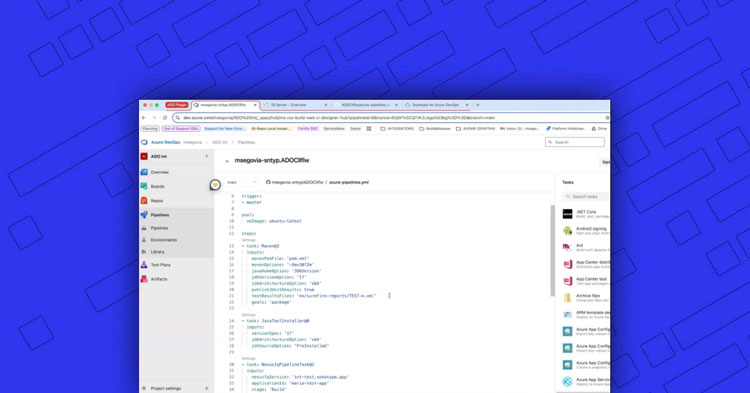The height and width of the screenshot is (393, 750).
Task: Close the msegovia-sntyp.ADOCIlflw tab
Action: point(255,105)
